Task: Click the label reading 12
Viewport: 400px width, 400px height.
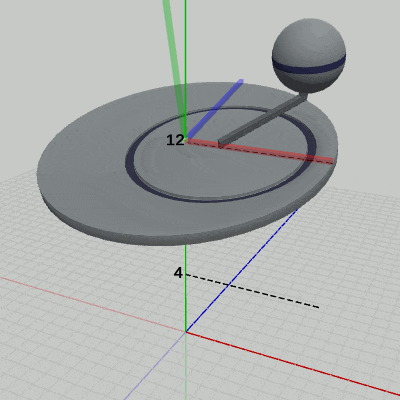Action: click(x=175, y=140)
